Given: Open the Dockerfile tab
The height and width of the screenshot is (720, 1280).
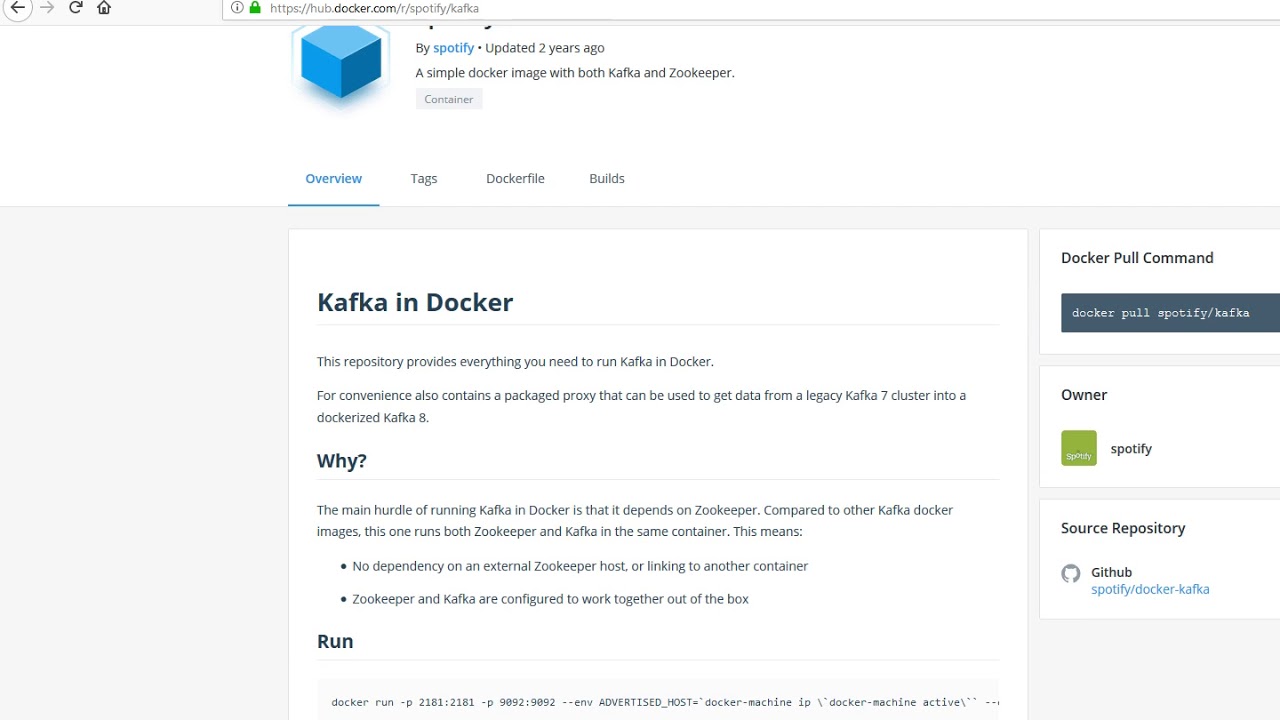Looking at the screenshot, I should click(x=515, y=179).
